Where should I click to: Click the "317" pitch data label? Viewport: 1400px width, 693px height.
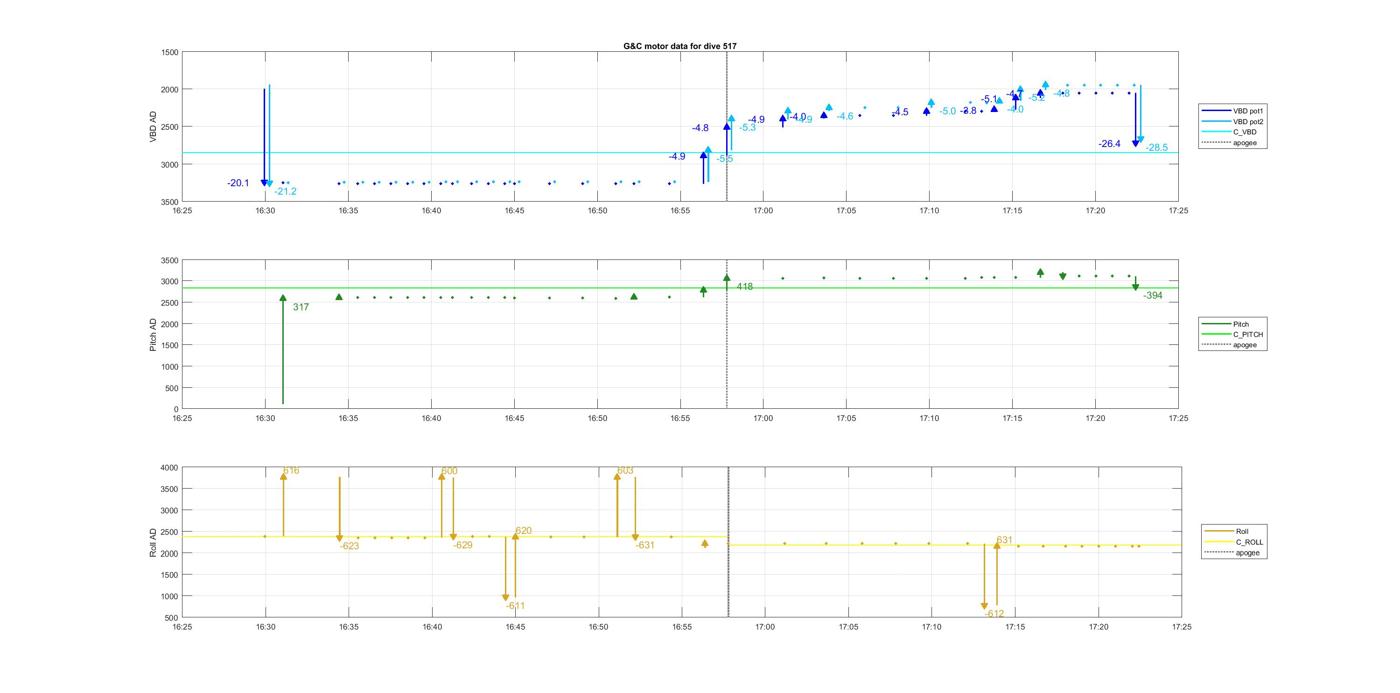(x=301, y=307)
